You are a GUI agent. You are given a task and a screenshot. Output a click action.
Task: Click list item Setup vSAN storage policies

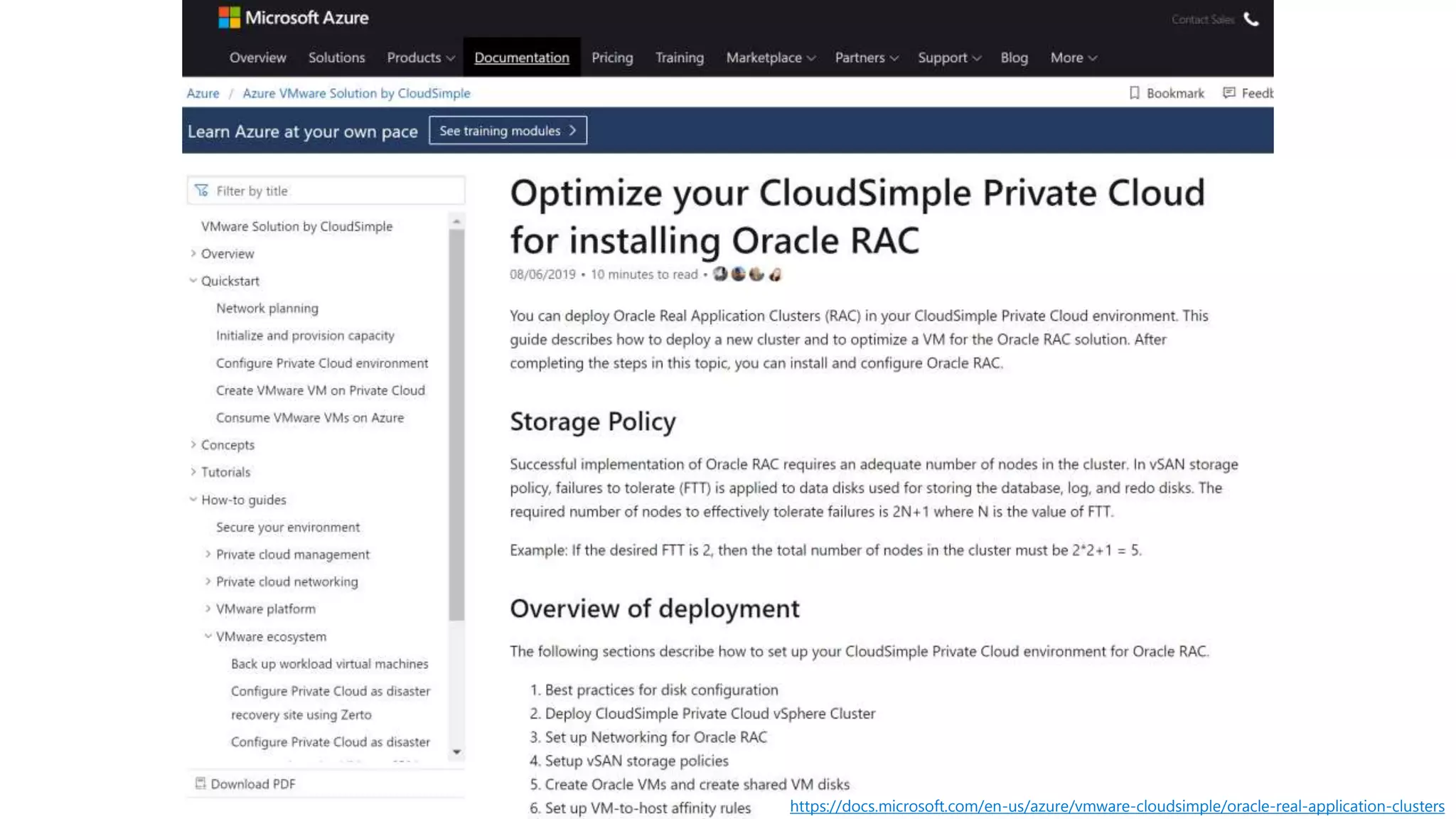(x=637, y=761)
